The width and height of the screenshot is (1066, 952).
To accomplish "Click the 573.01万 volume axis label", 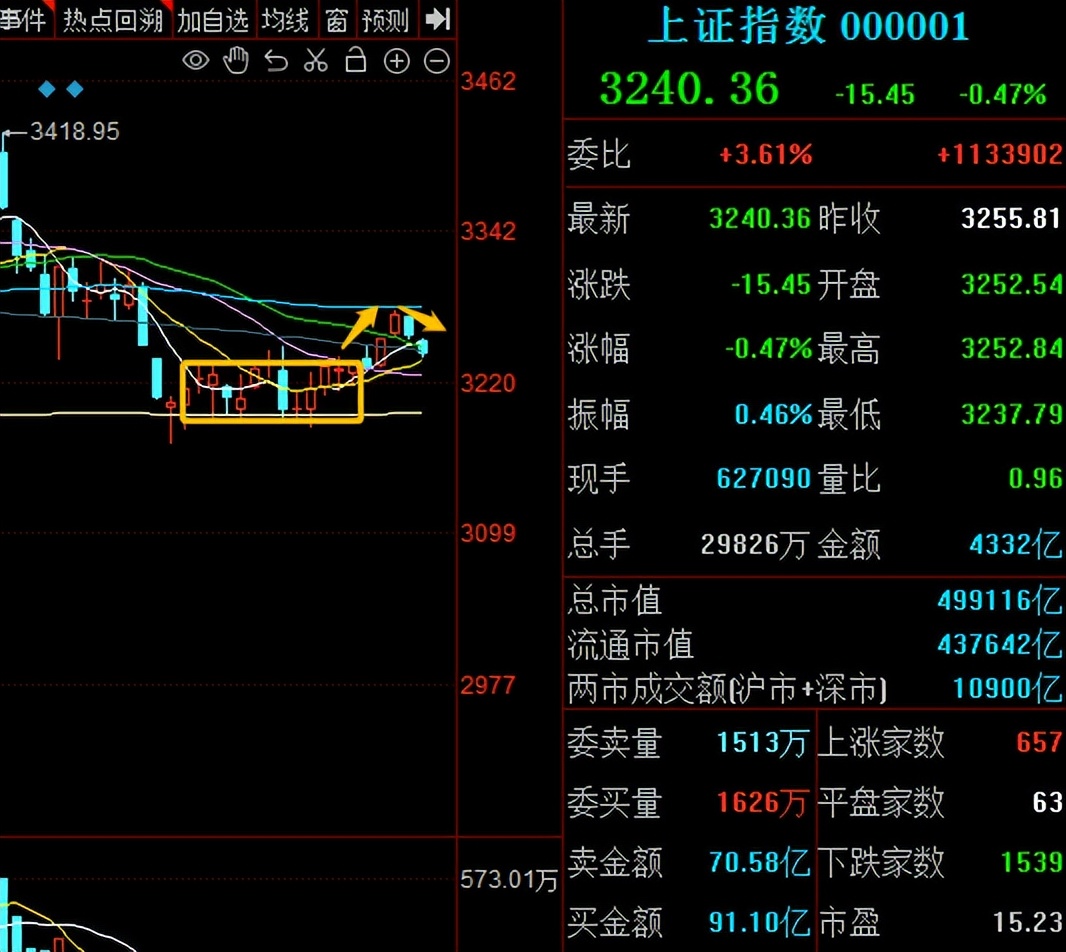I will pyautogui.click(x=509, y=880).
